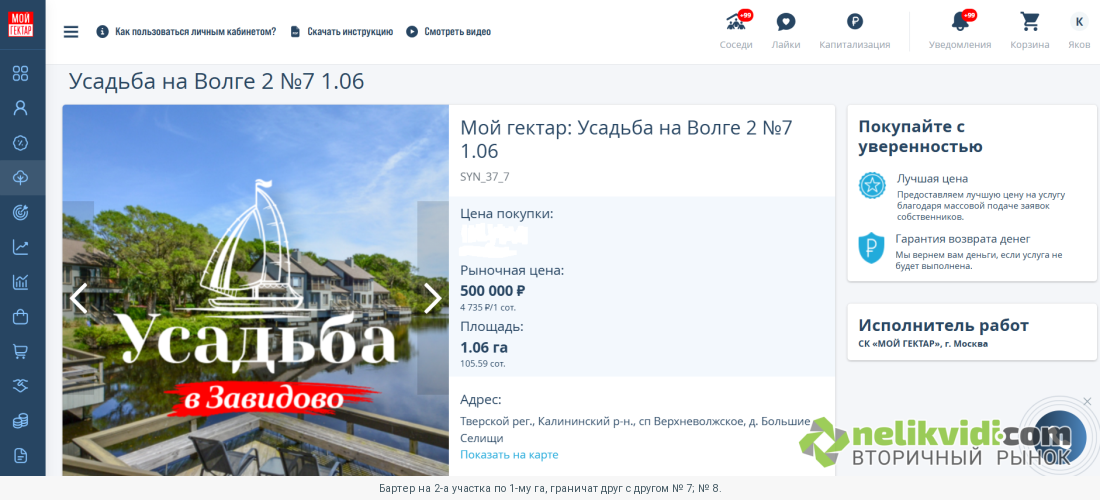This screenshot has height=500, width=1100.
Task: Open the Яков user profile avatar
Action: tap(1079, 22)
